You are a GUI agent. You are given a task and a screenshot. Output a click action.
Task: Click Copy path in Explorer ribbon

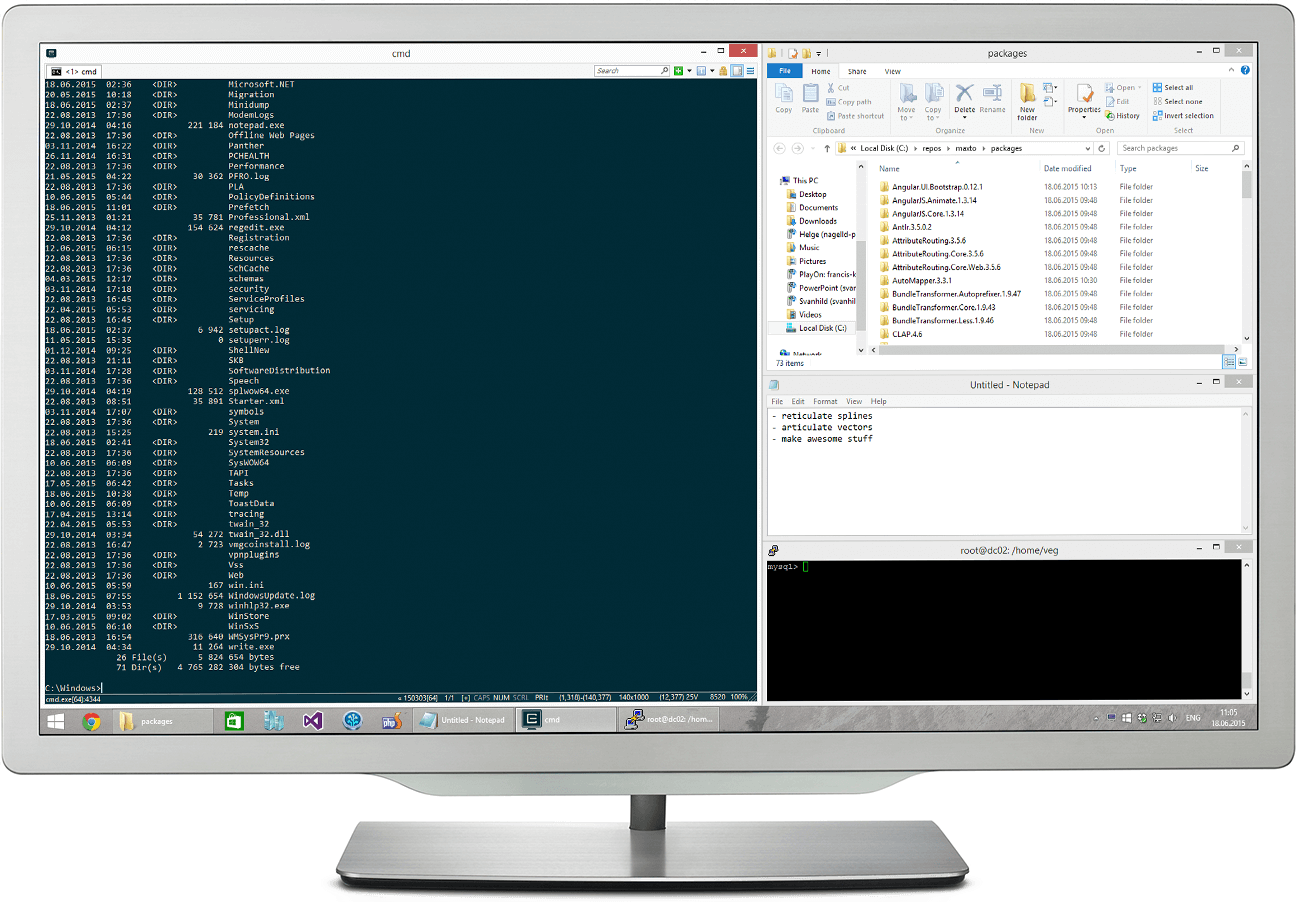pyautogui.click(x=848, y=102)
